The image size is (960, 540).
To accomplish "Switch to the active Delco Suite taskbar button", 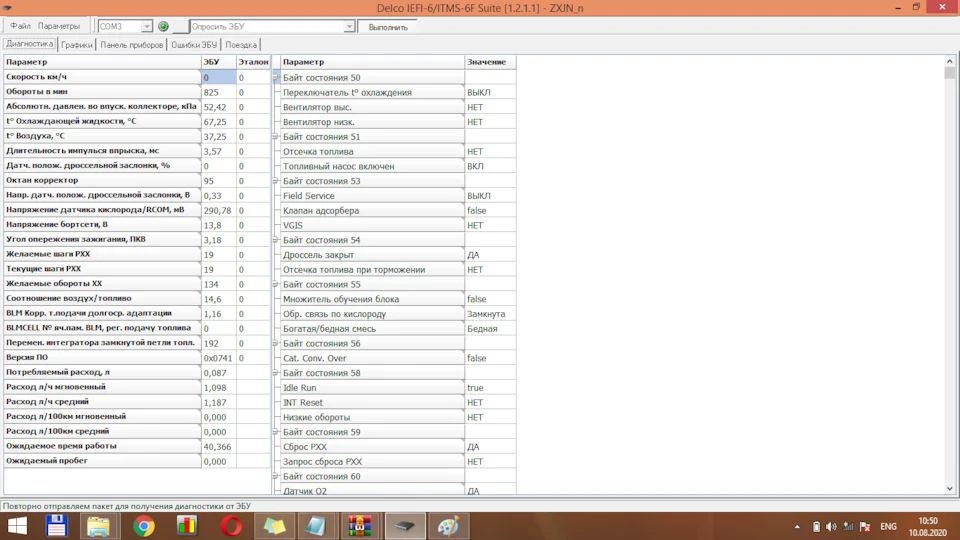I will [x=405, y=526].
